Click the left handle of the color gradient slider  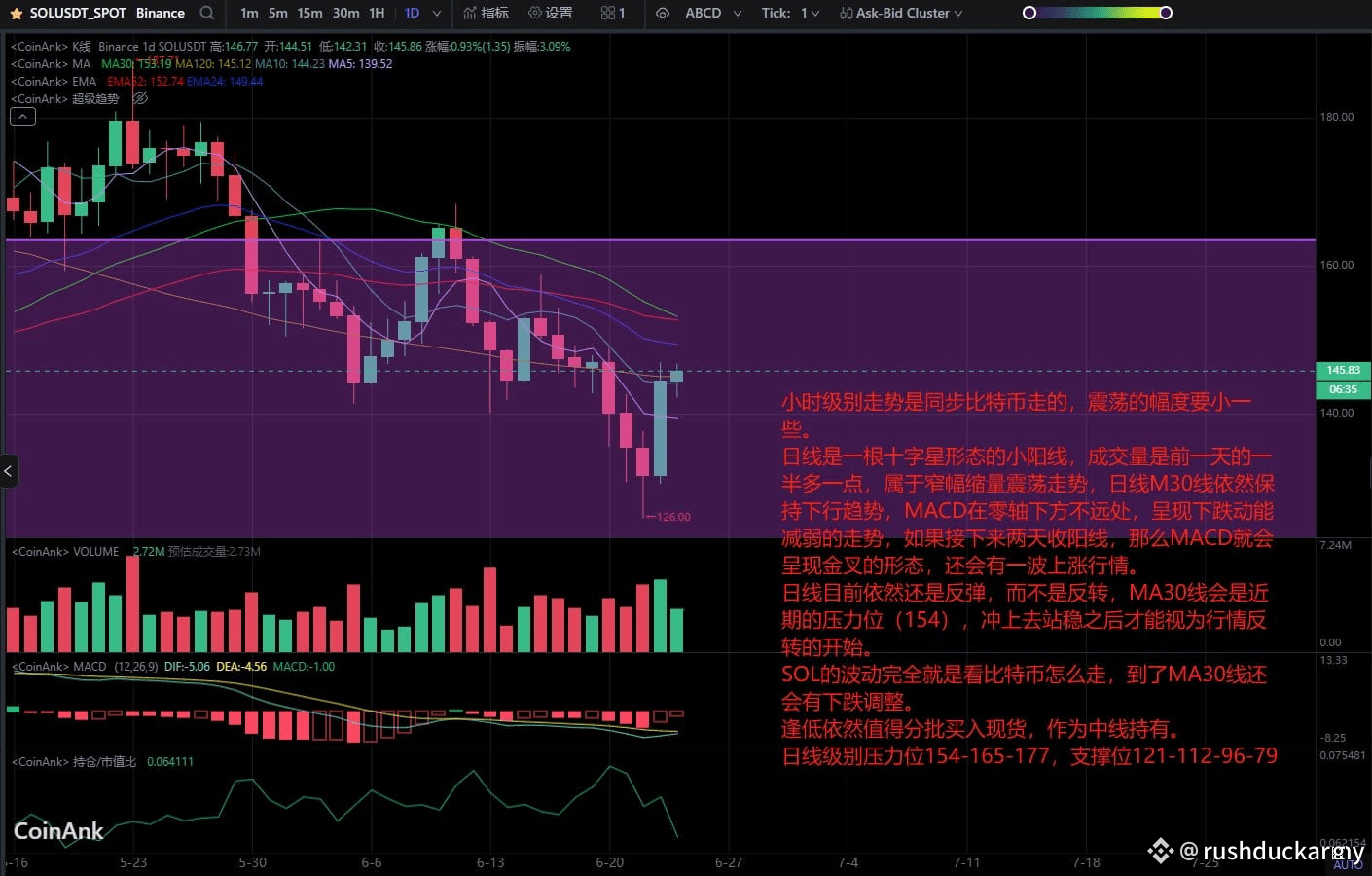pos(1029,13)
